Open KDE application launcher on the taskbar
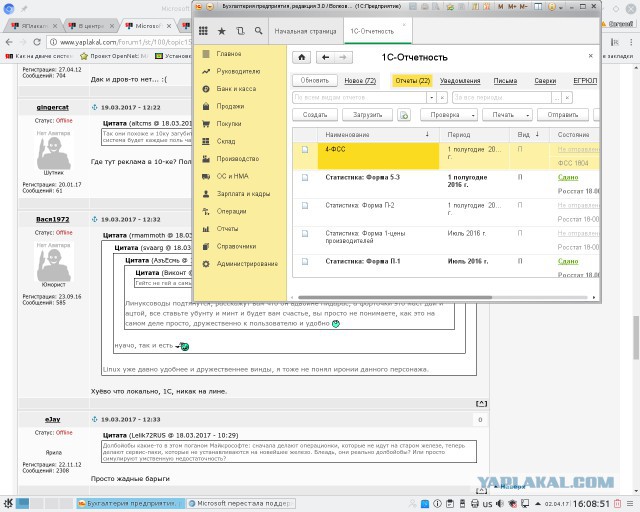 pos(8,503)
